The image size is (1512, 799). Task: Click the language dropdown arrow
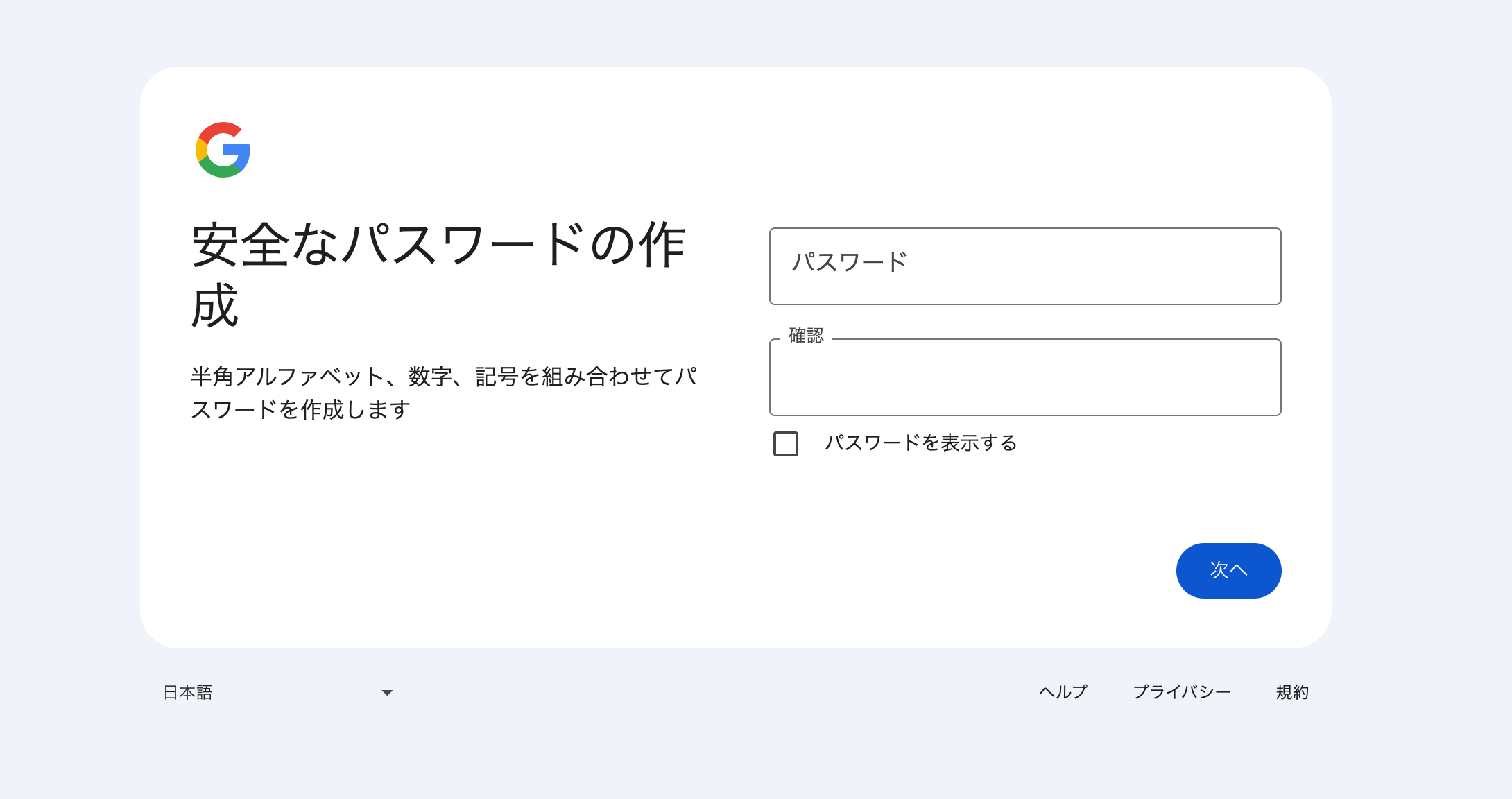click(387, 693)
